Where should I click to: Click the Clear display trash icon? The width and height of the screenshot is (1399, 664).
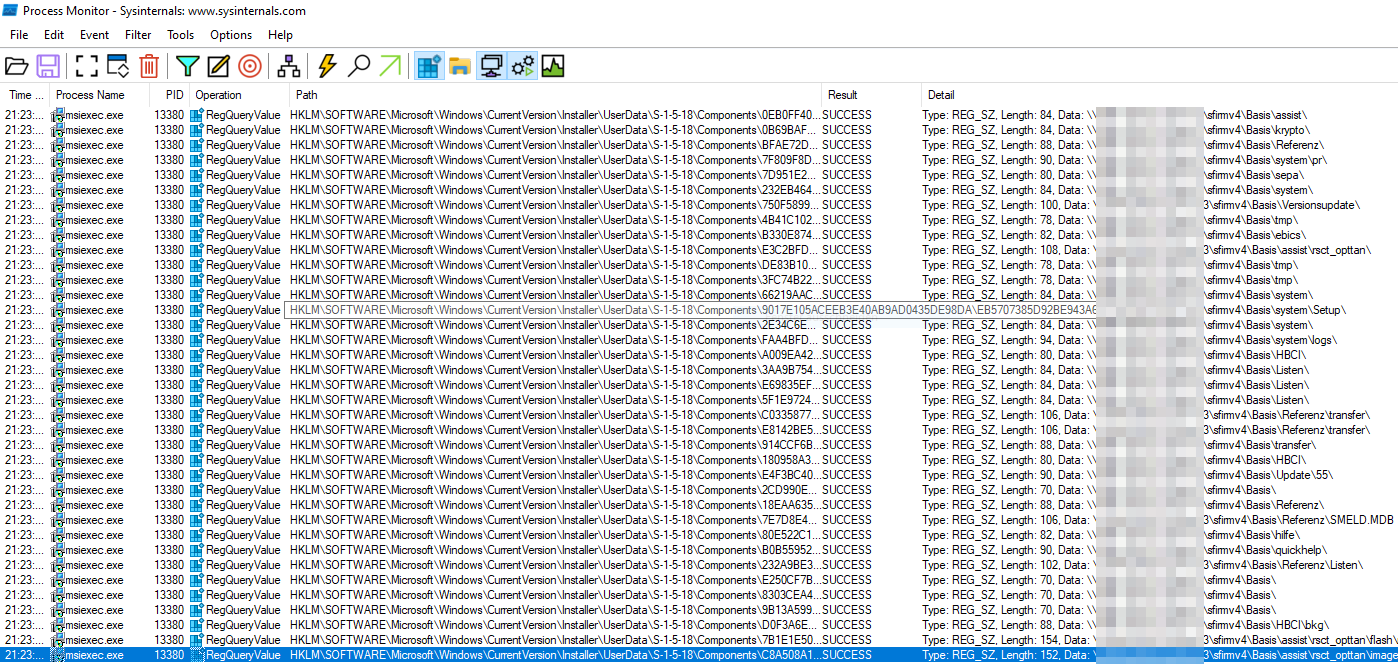tap(149, 66)
